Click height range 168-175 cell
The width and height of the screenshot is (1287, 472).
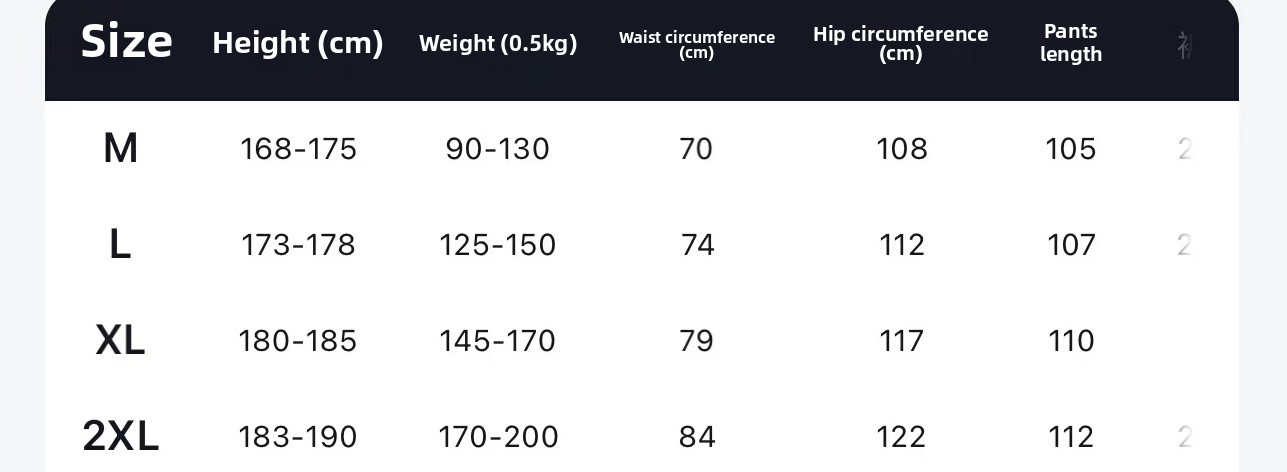298,149
